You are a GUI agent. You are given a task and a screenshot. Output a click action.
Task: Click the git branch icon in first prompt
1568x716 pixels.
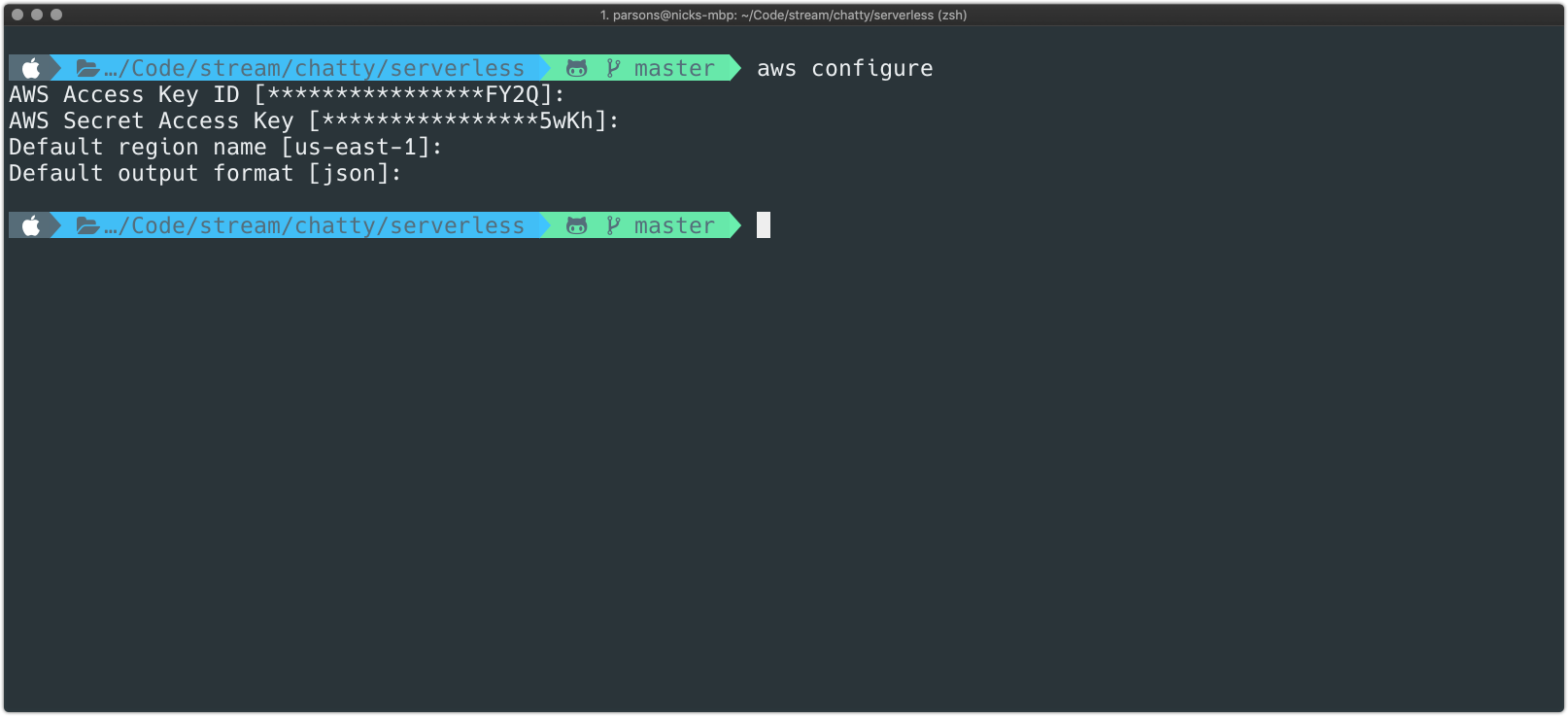(613, 68)
